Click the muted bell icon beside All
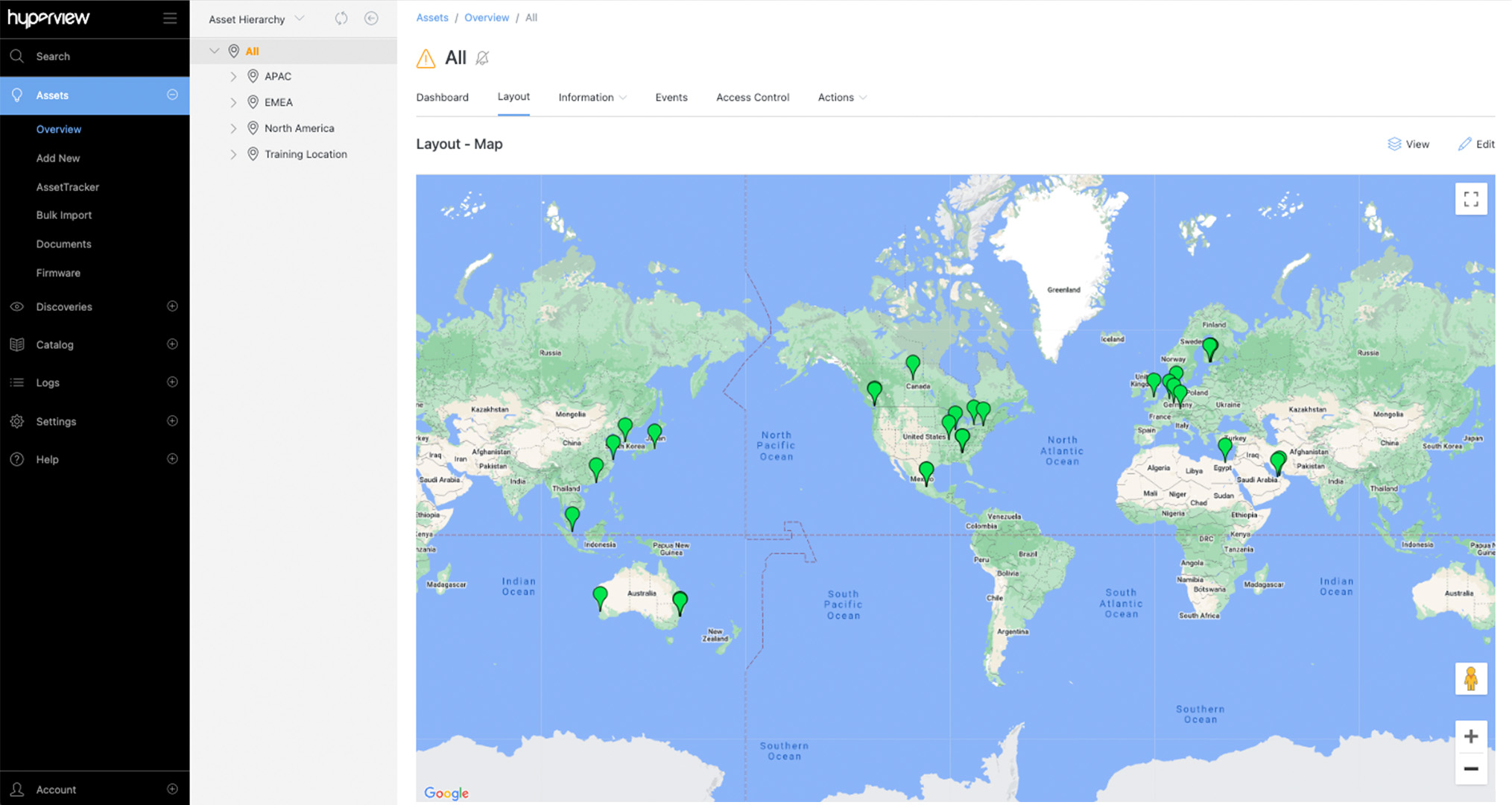This screenshot has height=805, width=1512. 482,58
